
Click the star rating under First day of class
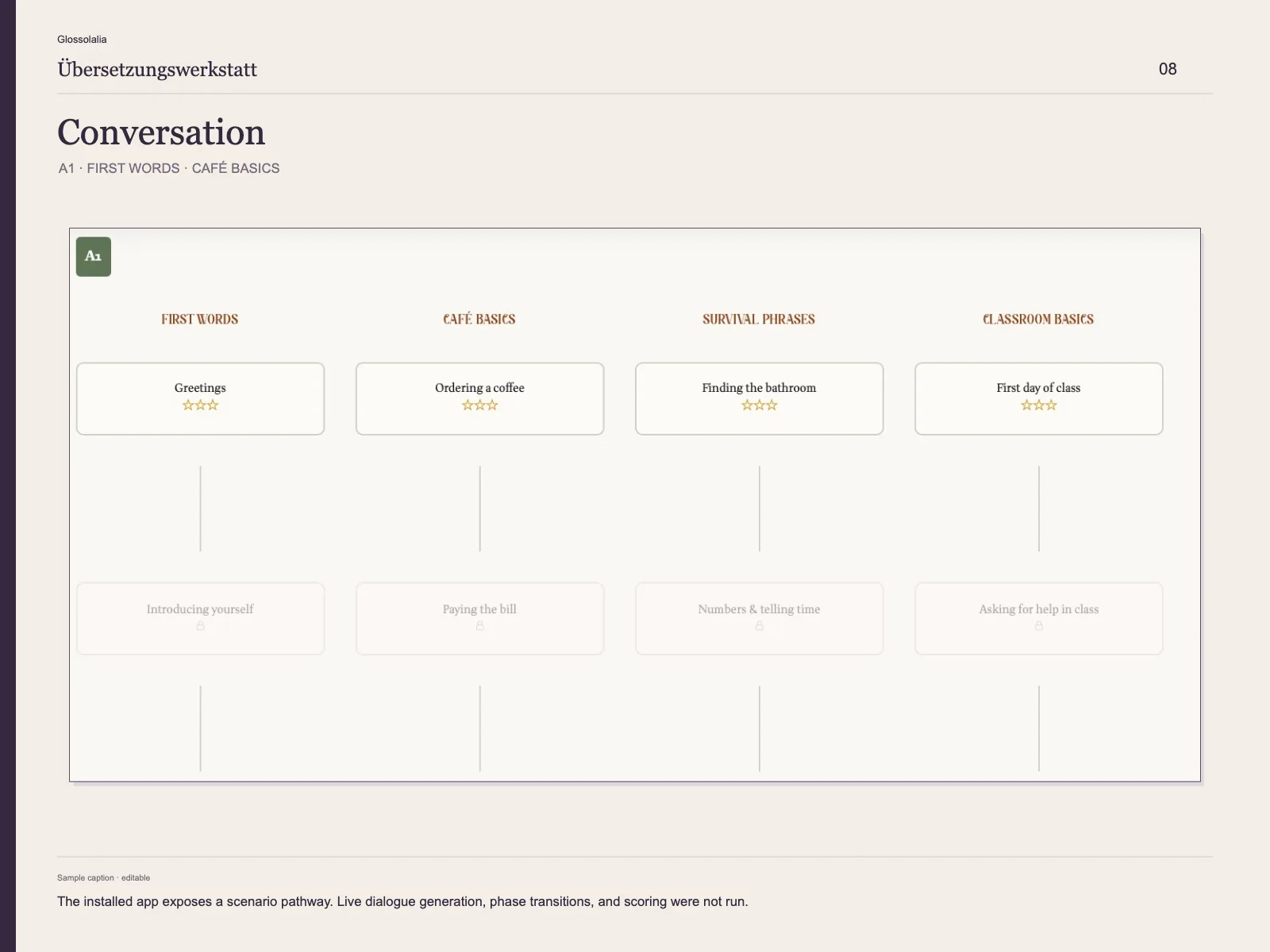(x=1038, y=405)
